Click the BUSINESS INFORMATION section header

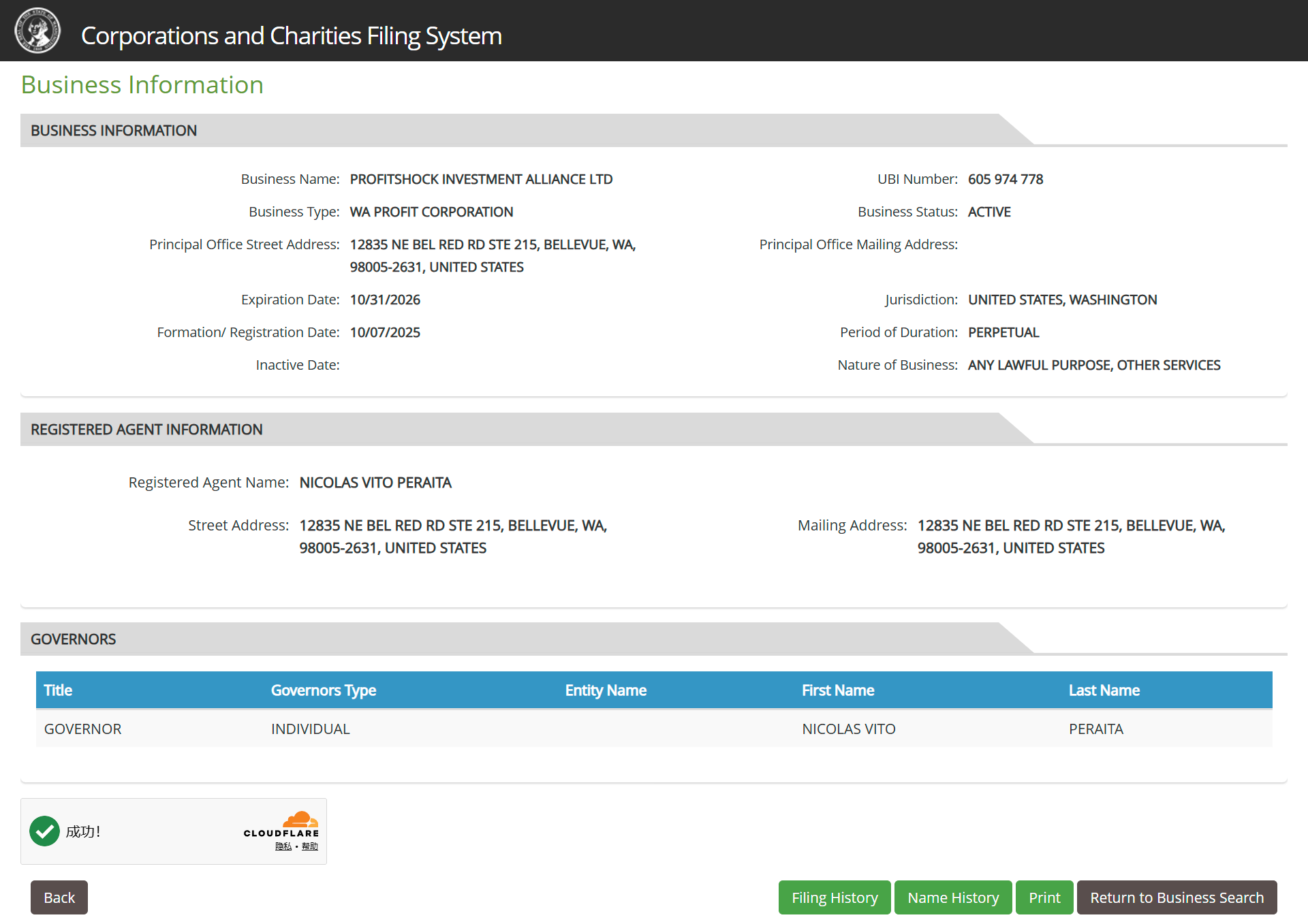114,130
